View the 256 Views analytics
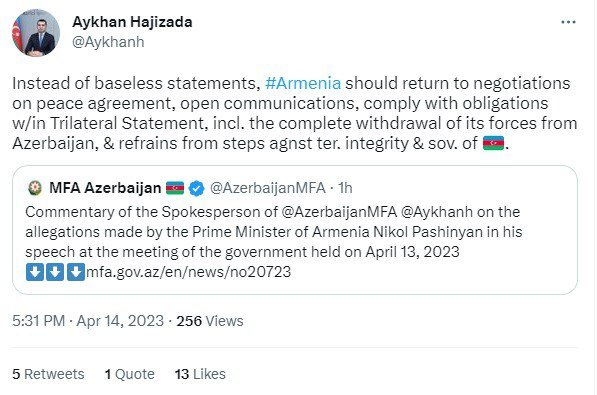 pos(209,321)
